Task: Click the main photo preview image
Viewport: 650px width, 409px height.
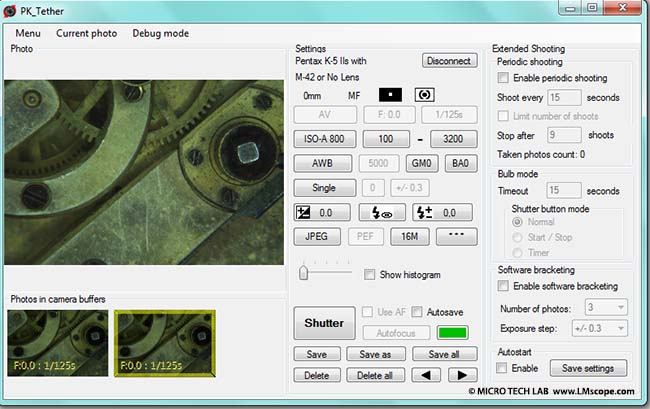Action: pos(144,172)
